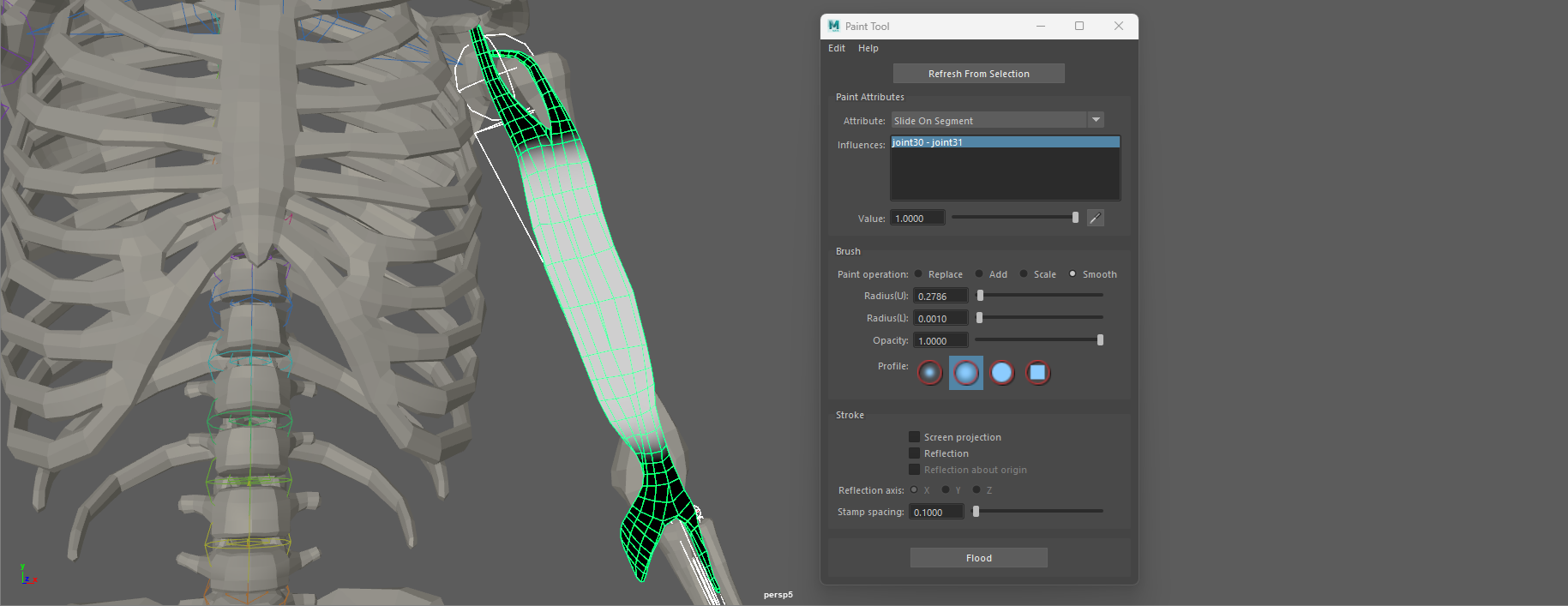This screenshot has height=606, width=1568.
Task: Open the Help menu
Action: (x=868, y=48)
